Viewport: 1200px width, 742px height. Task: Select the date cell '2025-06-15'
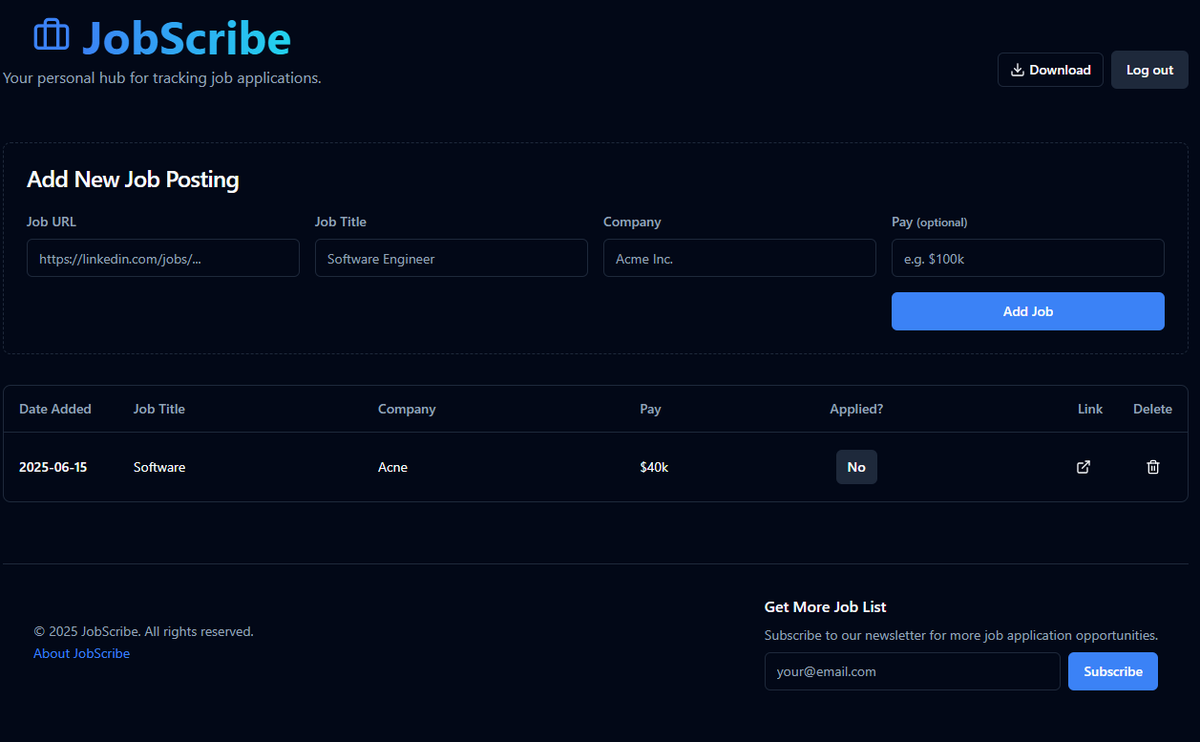(53, 467)
